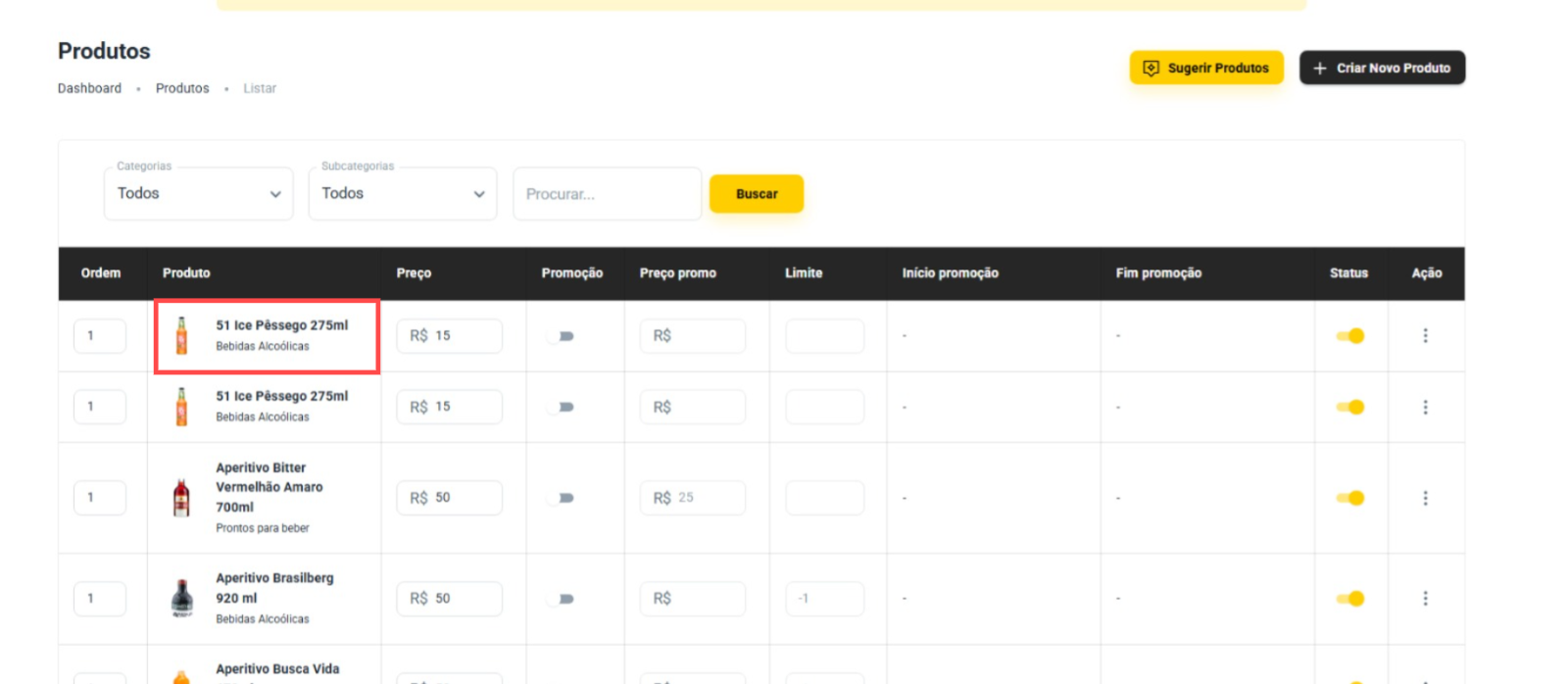The height and width of the screenshot is (684, 1568).
Task: Enable the promotion switch for Aperitivo Brasilberg
Action: (561, 598)
